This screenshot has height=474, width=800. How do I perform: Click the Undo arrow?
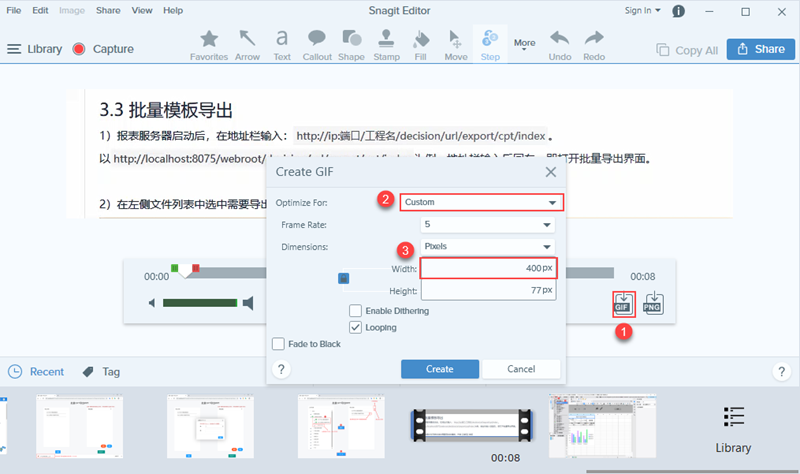[x=560, y=45]
